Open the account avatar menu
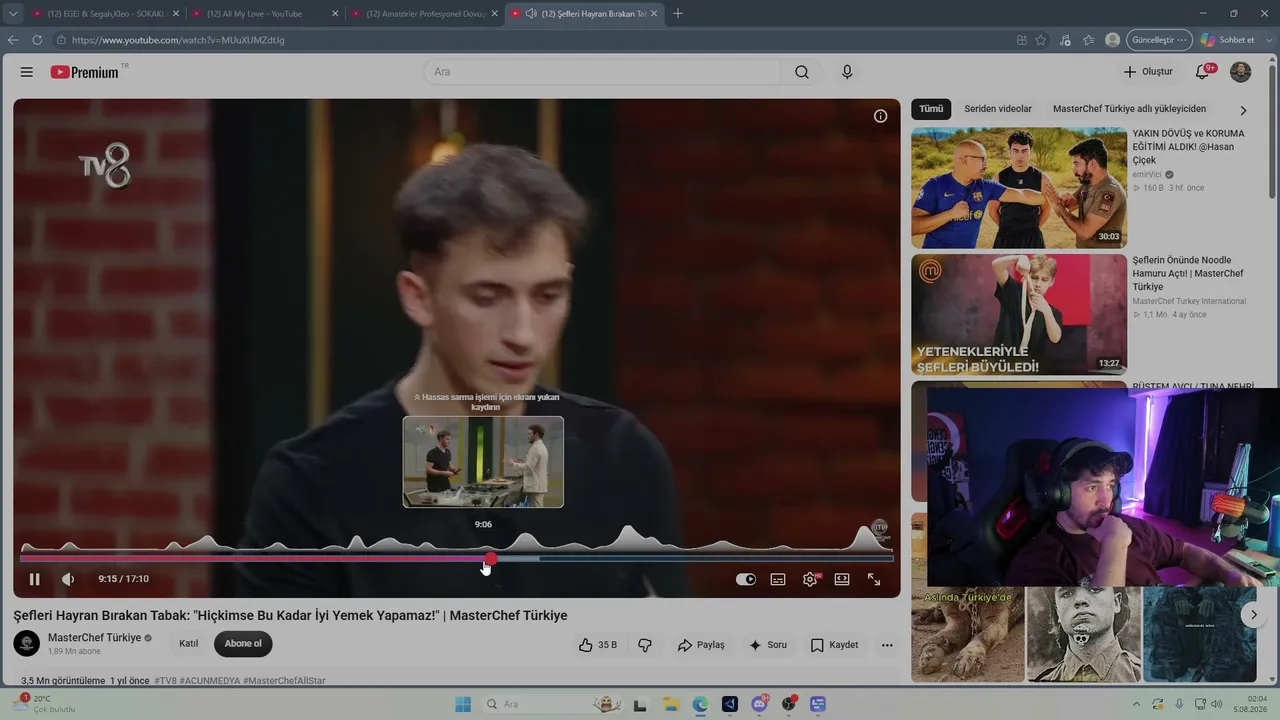Screen dimensions: 1280x720 click(x=1240, y=72)
